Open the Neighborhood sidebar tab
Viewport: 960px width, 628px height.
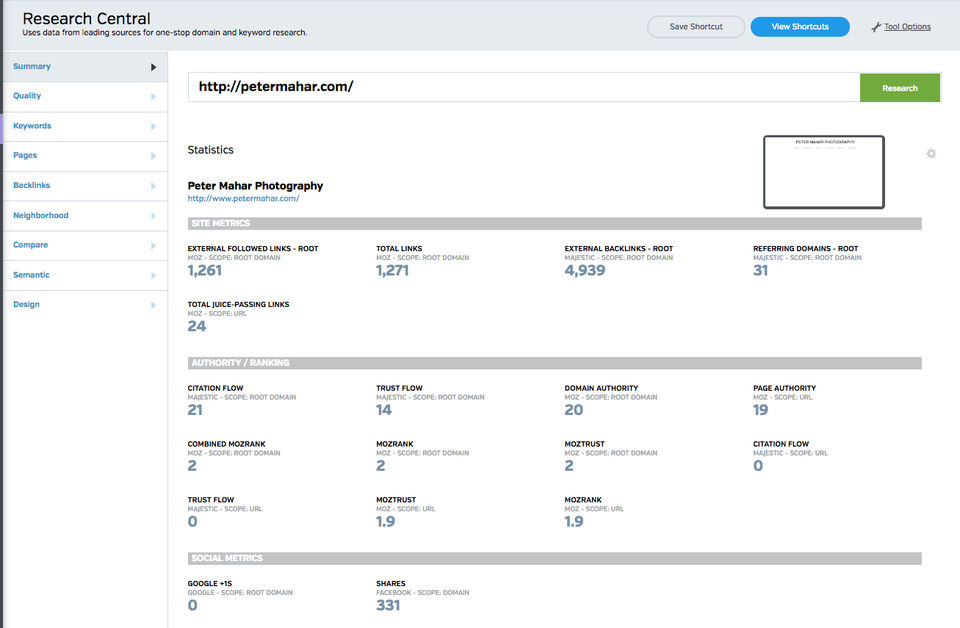point(41,215)
